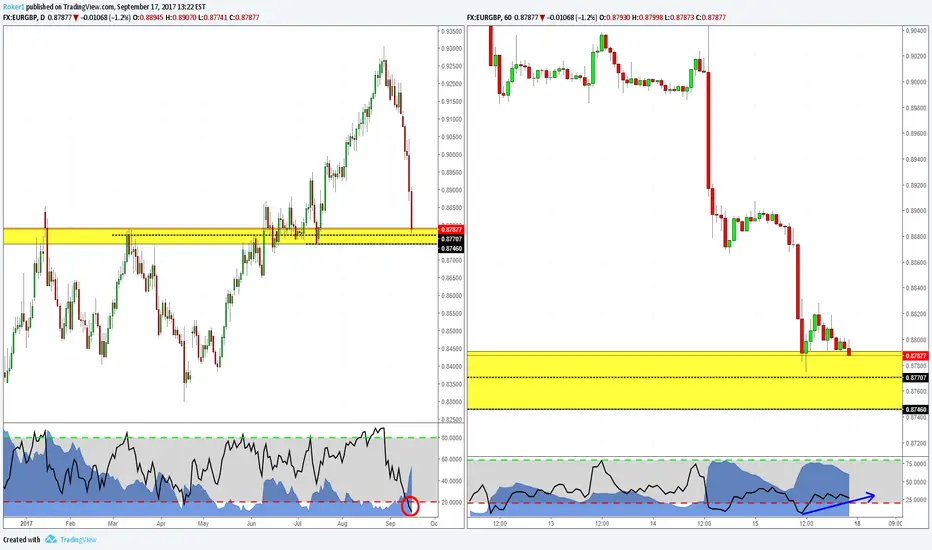Click the 75.0000 level on the hourly indicator axis
The width and height of the screenshot is (932, 550).
pos(916,464)
